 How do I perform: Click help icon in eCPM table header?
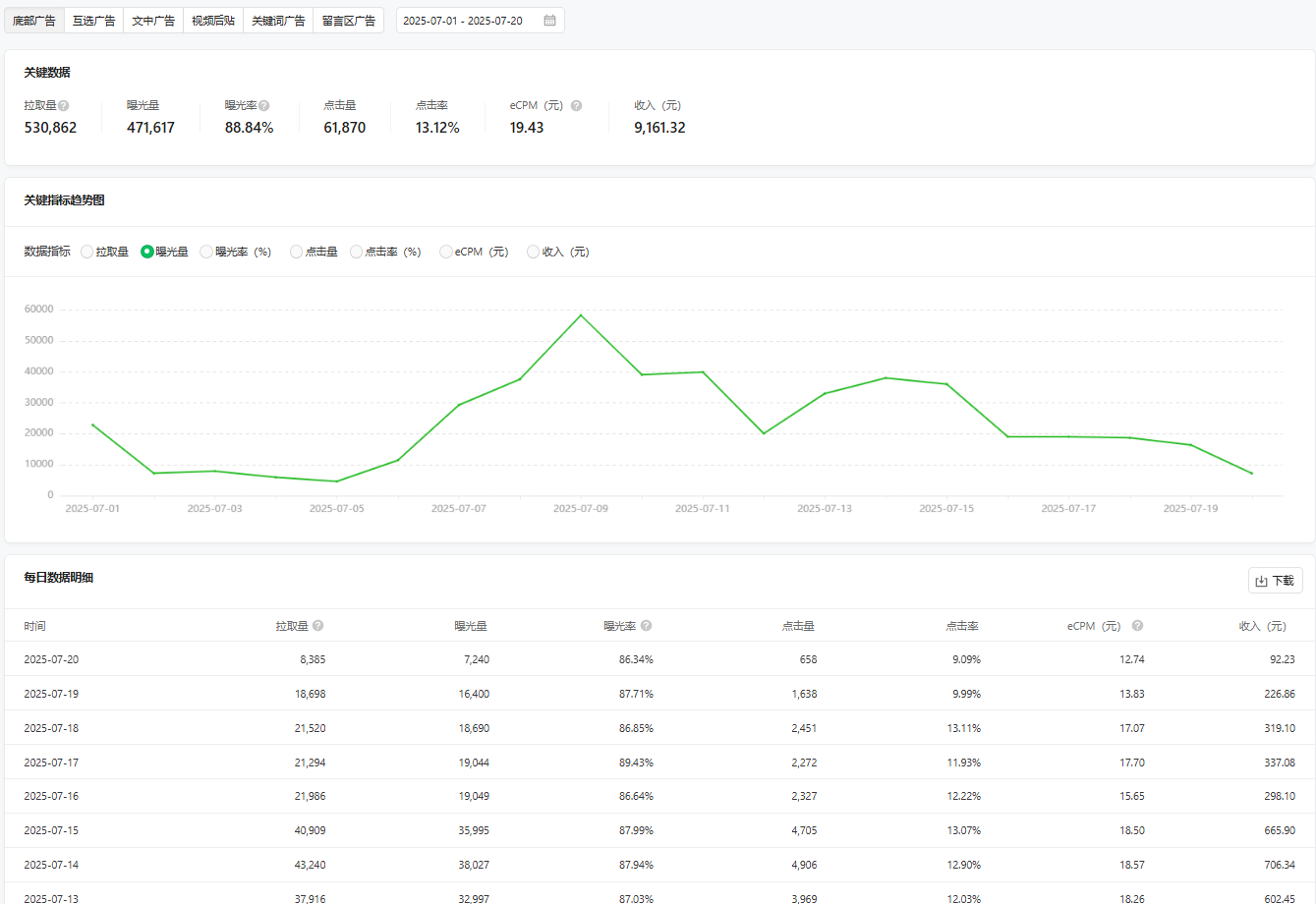[x=1137, y=626]
